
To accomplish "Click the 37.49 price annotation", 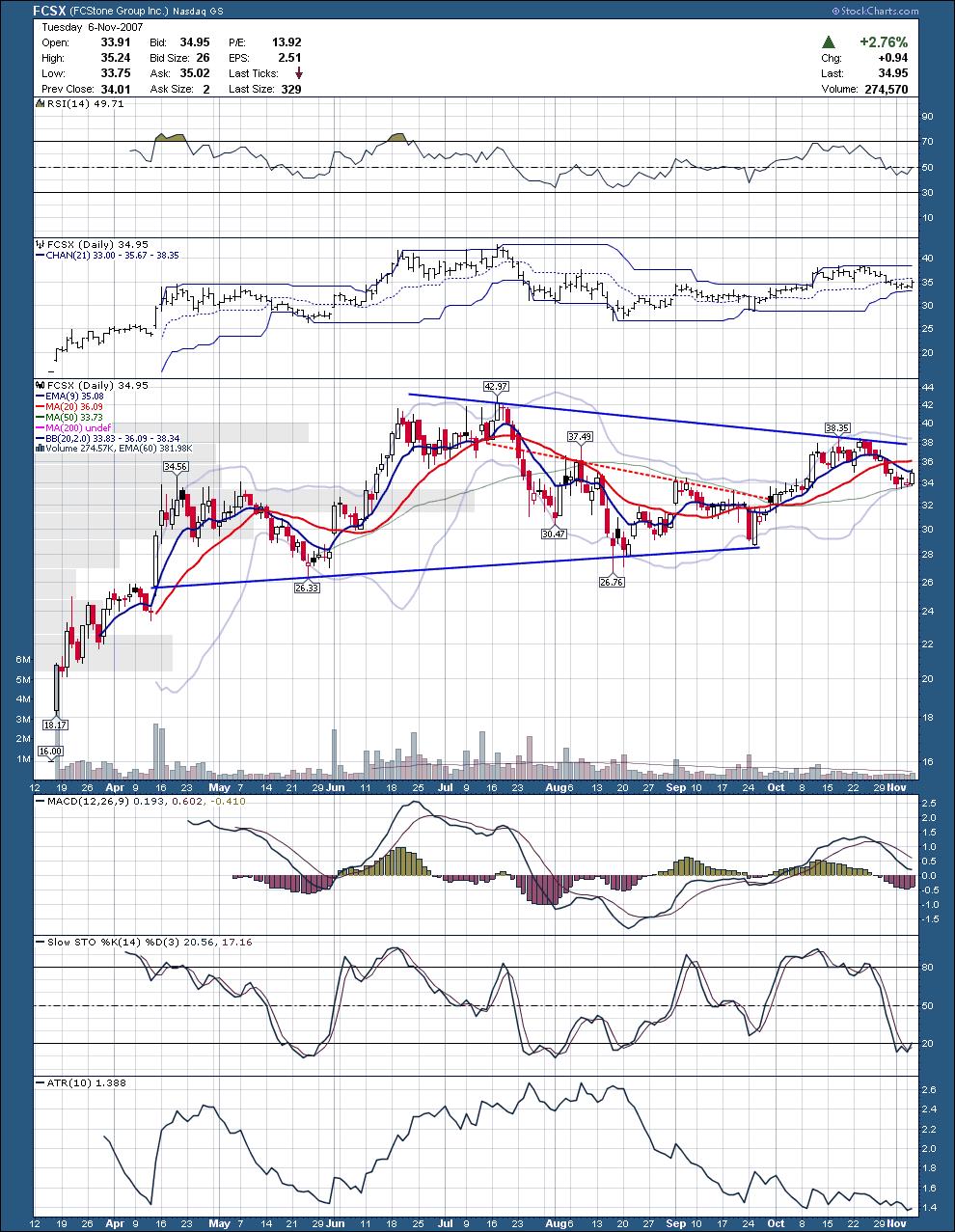I will 580,436.
